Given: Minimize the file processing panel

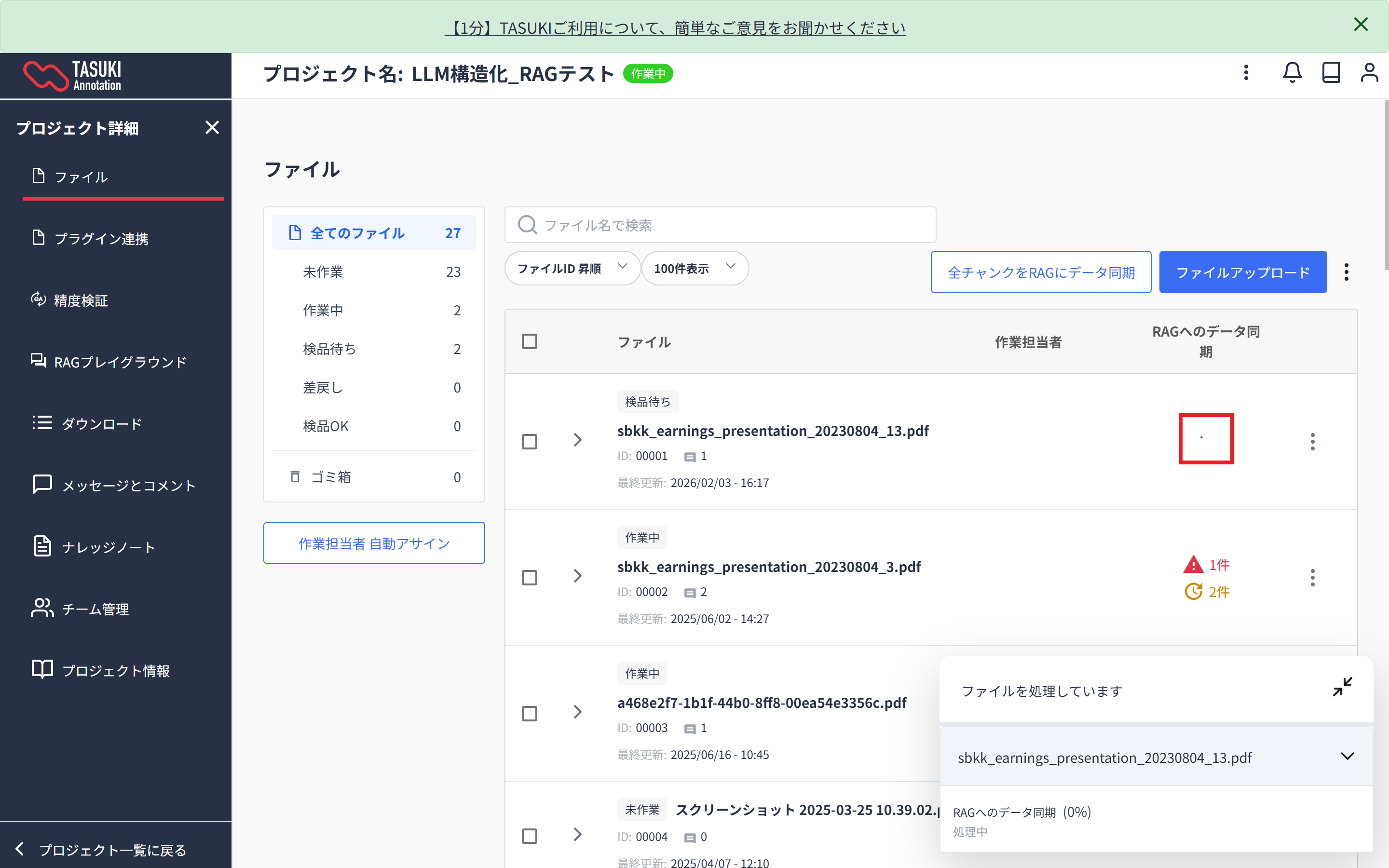Looking at the screenshot, I should [1342, 687].
